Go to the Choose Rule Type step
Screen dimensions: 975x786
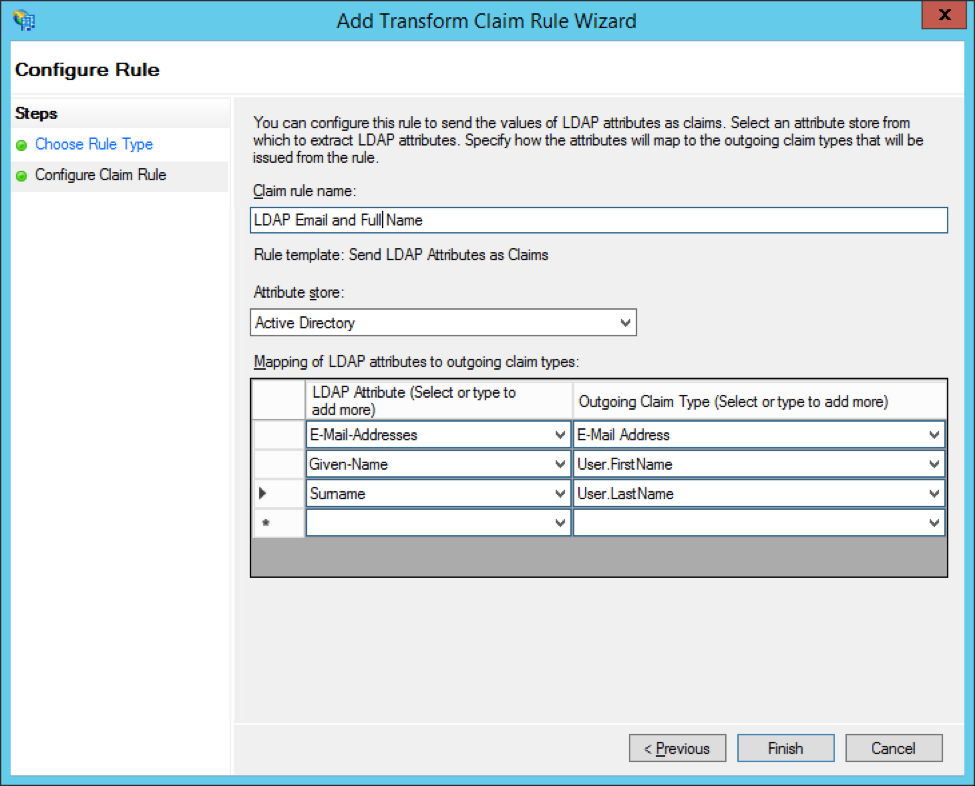click(94, 145)
